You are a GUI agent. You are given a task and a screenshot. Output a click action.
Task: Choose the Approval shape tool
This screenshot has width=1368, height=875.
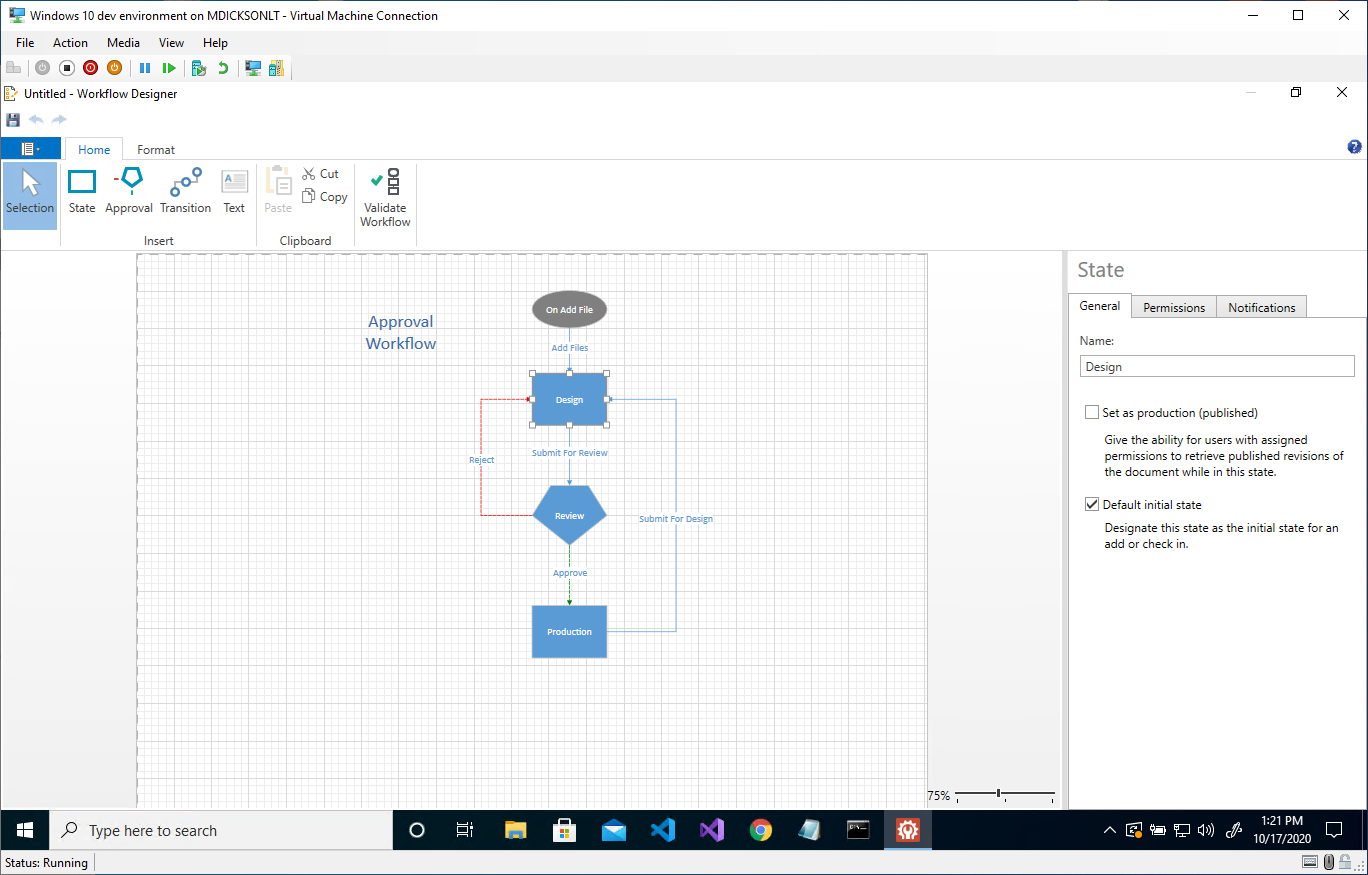(129, 191)
